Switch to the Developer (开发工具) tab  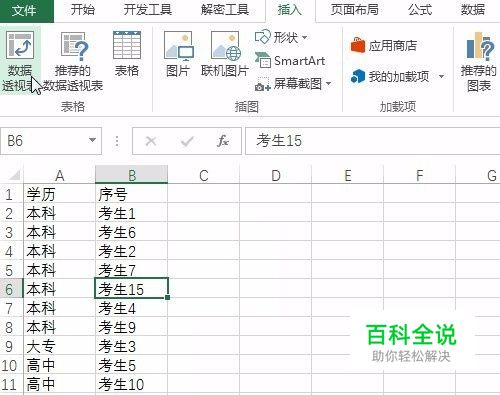pyautogui.click(x=148, y=10)
